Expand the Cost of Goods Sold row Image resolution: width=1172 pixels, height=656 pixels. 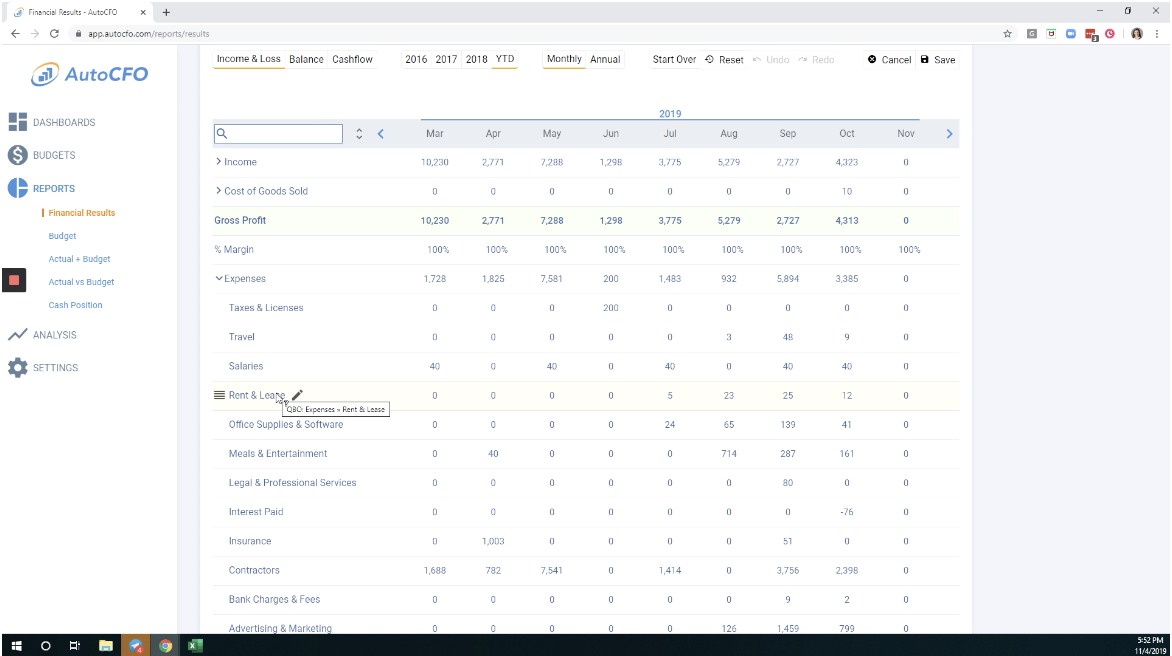(x=219, y=191)
